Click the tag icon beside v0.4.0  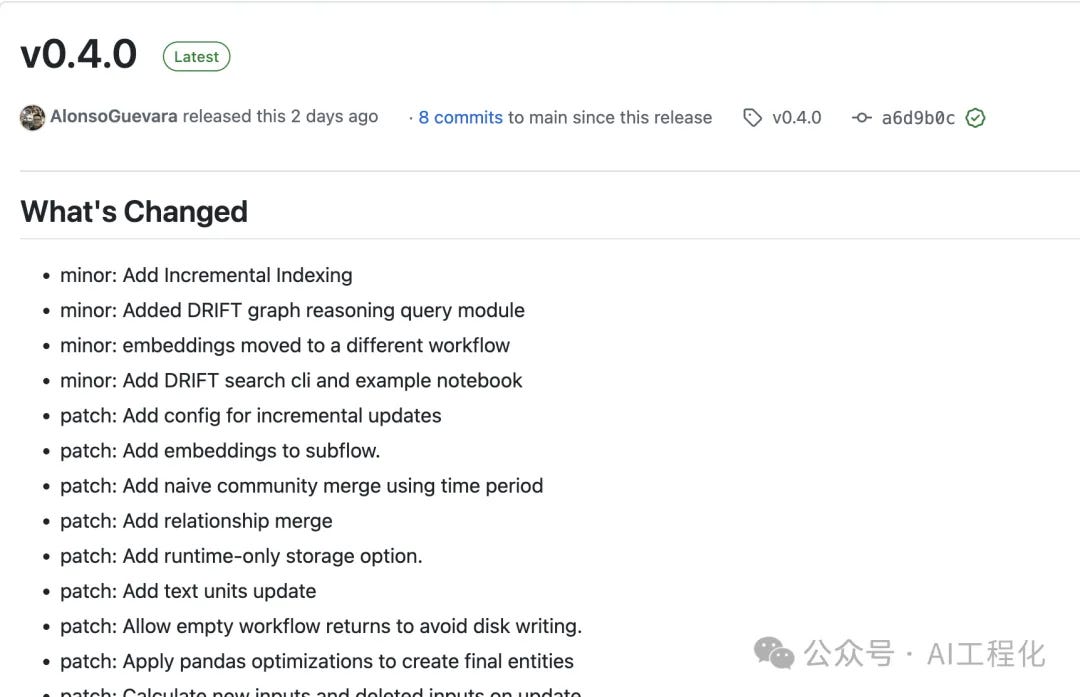(x=752, y=117)
